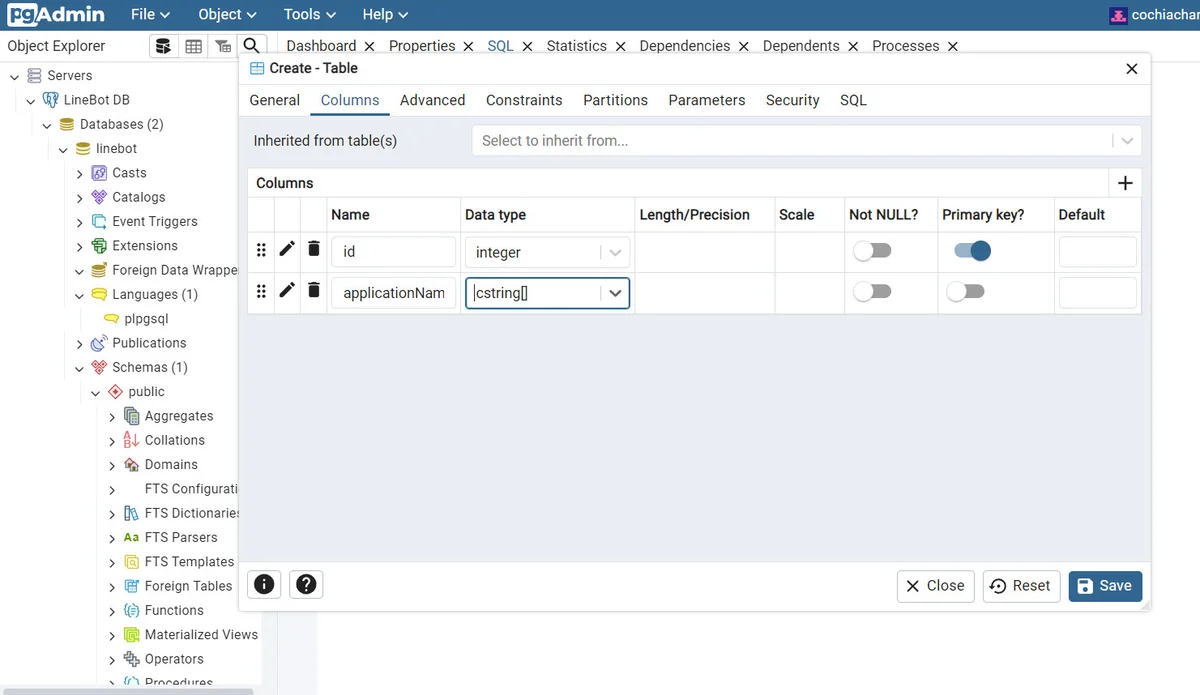
Task: Switch to the Security tab
Action: tap(792, 100)
